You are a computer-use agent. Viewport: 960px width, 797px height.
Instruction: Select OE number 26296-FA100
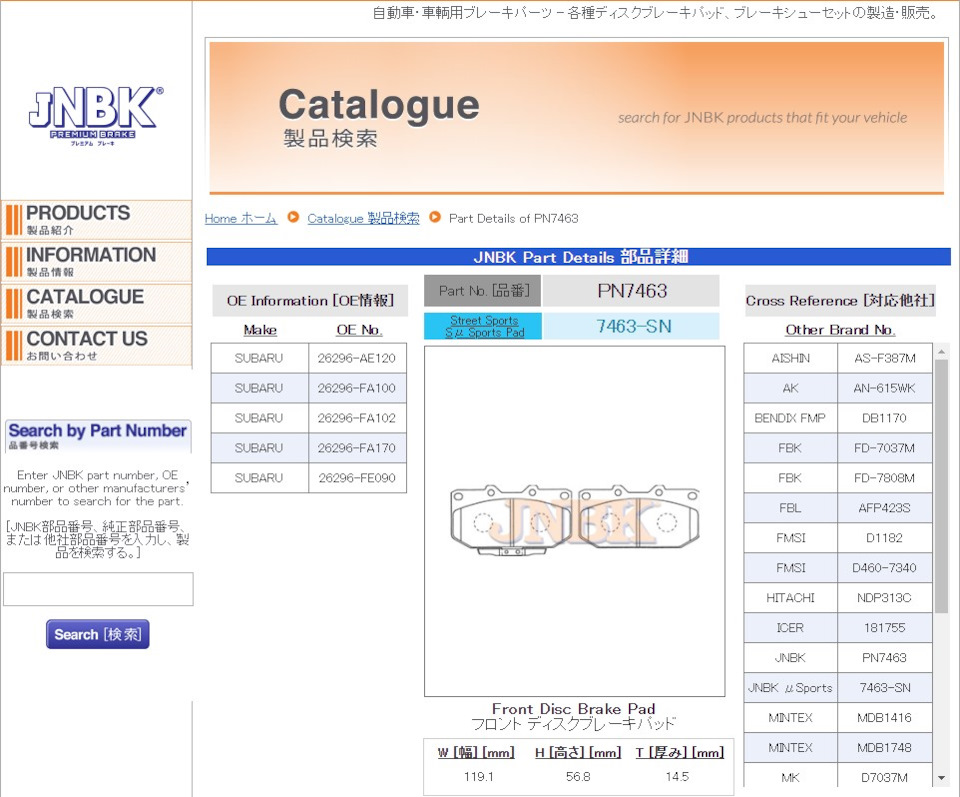(357, 388)
